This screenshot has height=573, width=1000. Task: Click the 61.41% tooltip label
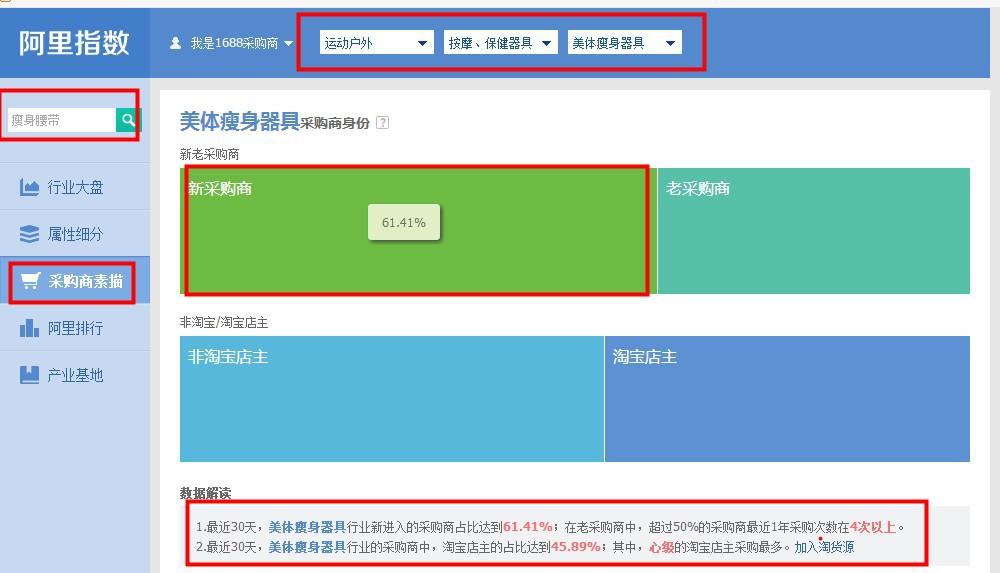(404, 222)
